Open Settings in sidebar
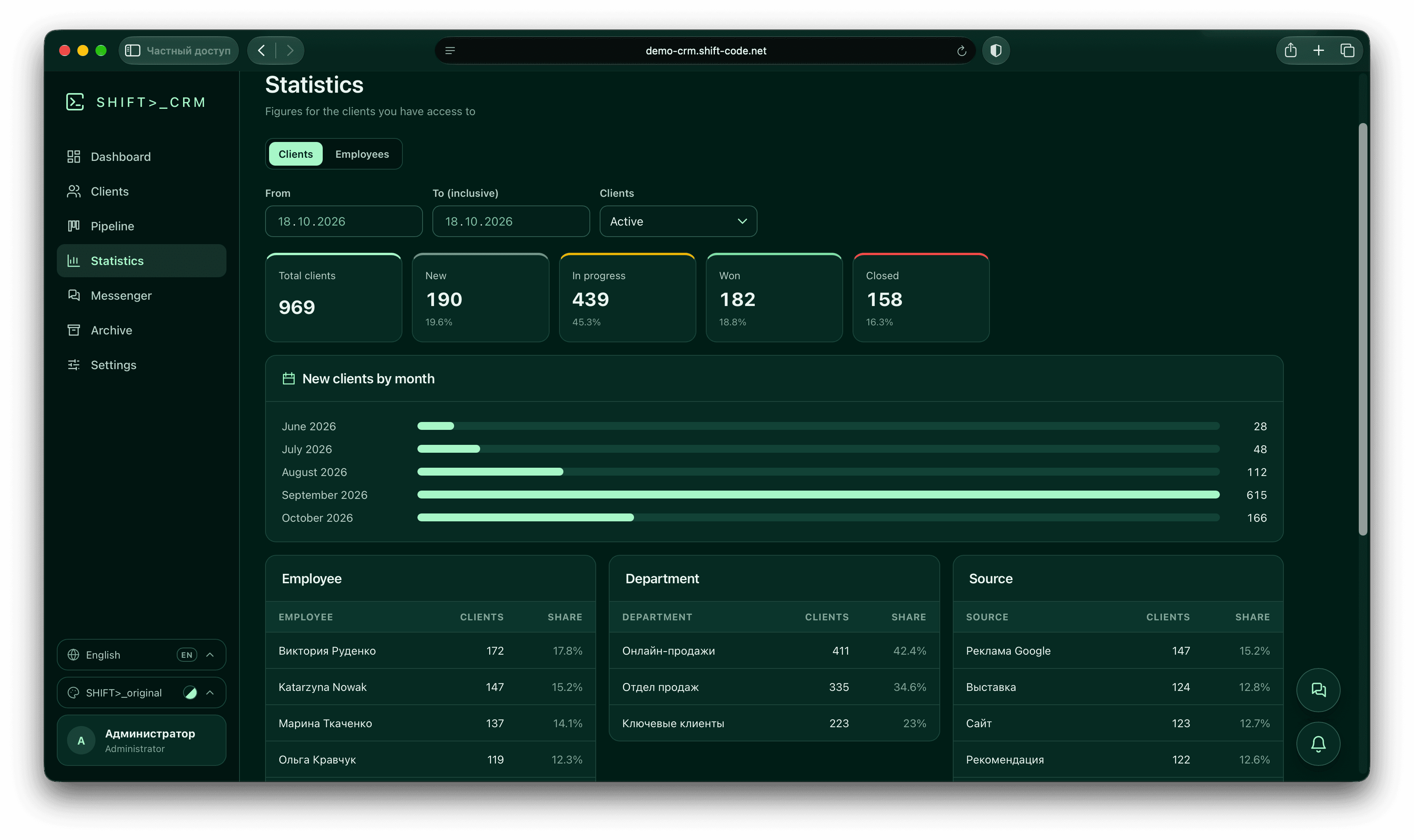This screenshot has width=1414, height=840. (x=141, y=365)
